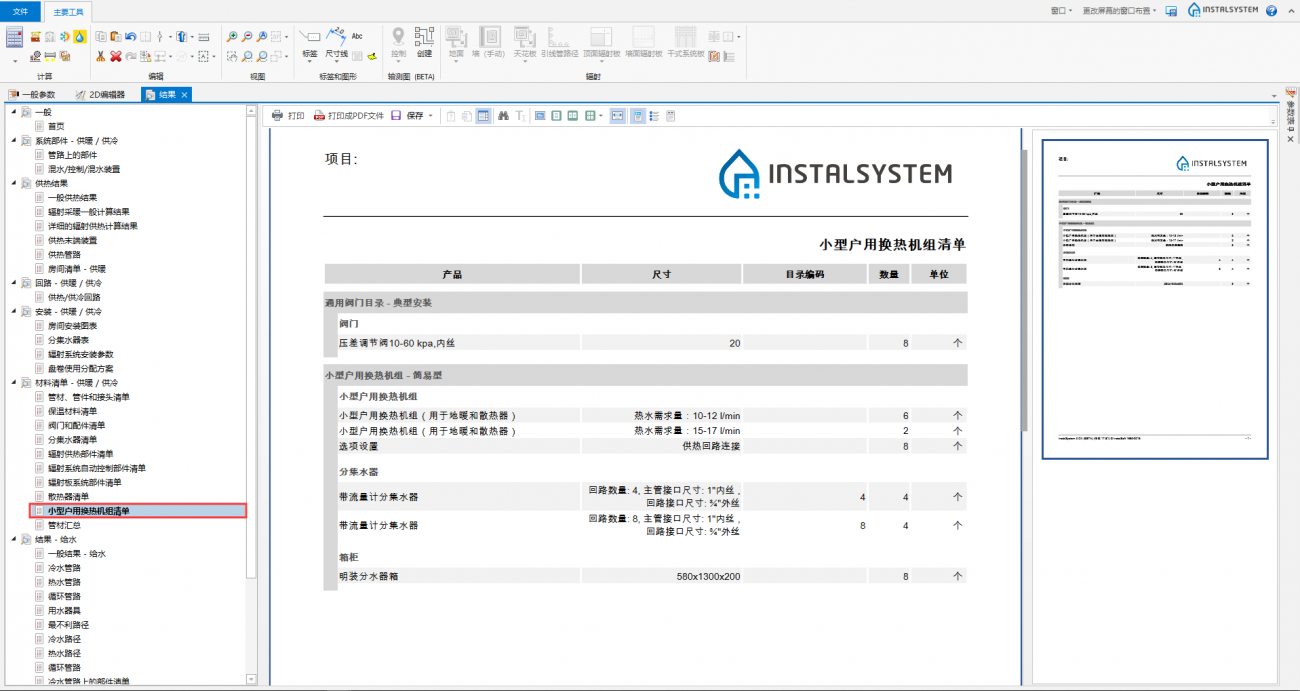Viewport: 1300px width, 691px height.
Task: Click the INSTALSYSTEM help question mark icon
Action: tap(1271, 11)
